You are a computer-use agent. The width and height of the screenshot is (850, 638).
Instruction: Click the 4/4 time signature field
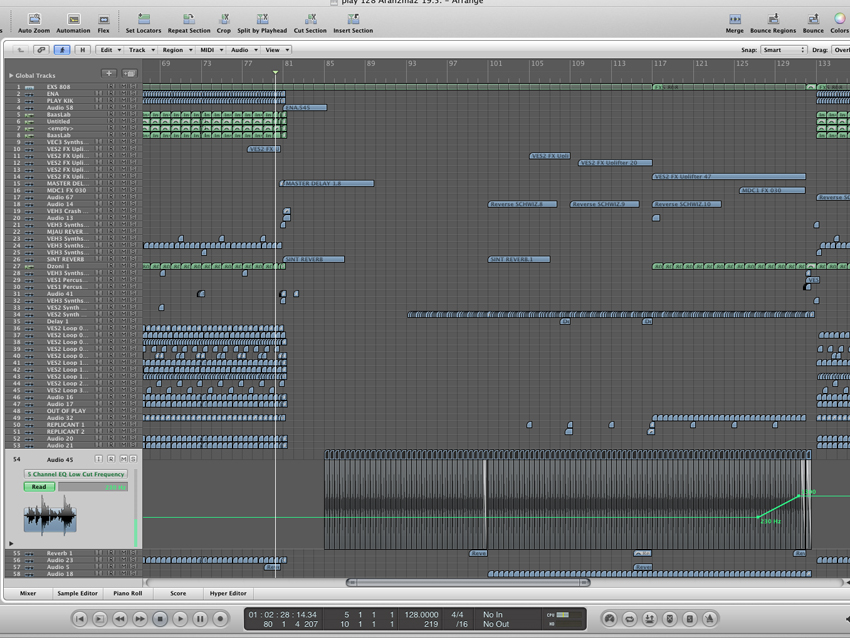pos(458,615)
